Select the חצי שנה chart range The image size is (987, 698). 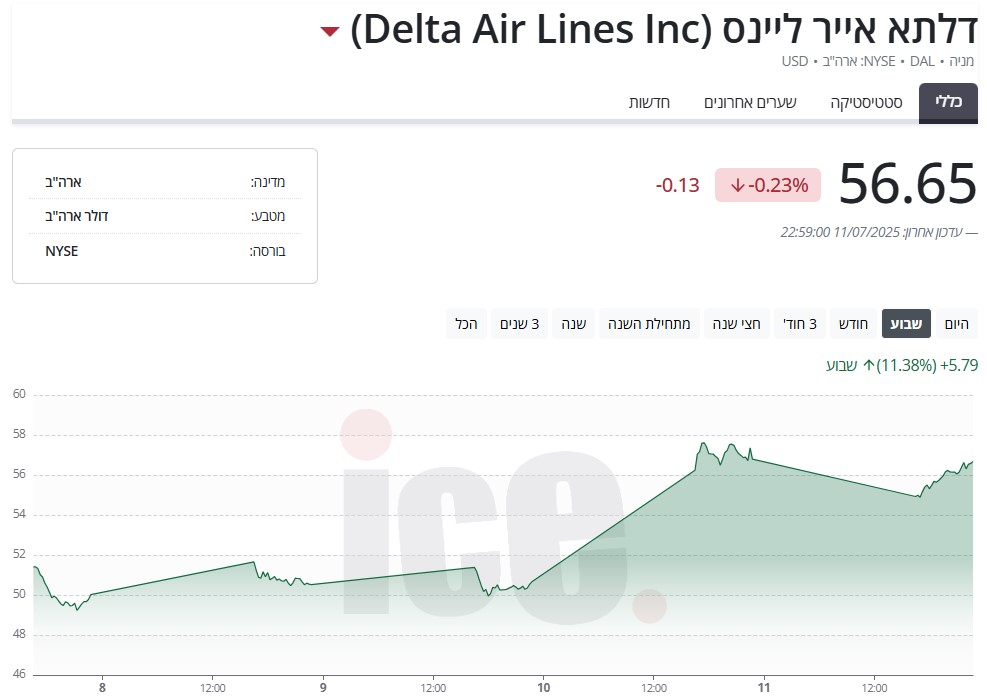(x=737, y=324)
